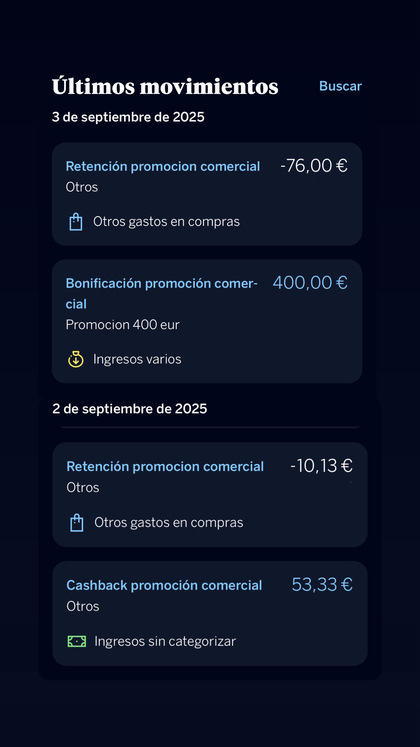Click shopping bag icon in the -76,00 € card
This screenshot has height=747, width=420.
coord(76,222)
